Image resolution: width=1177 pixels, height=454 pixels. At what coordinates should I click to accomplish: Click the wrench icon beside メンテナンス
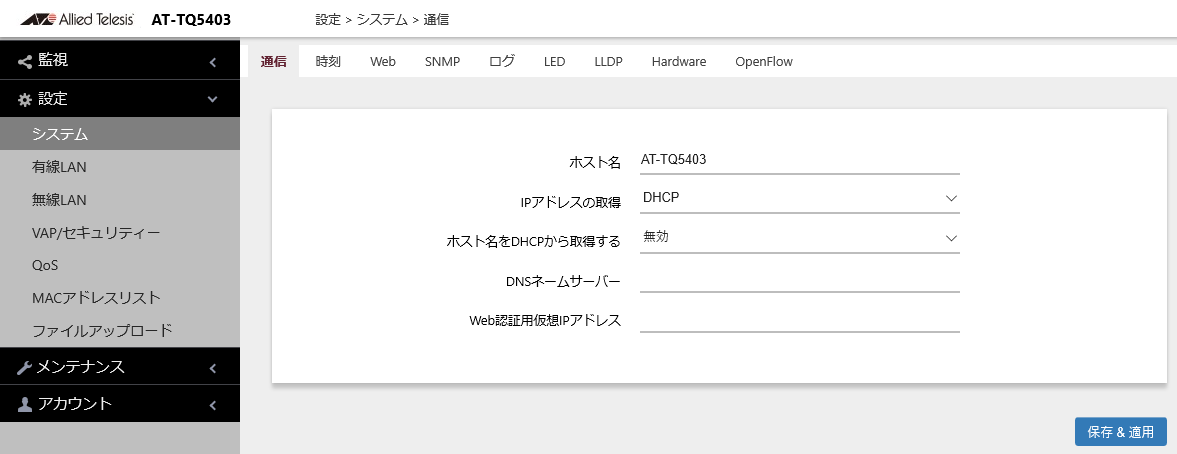pyautogui.click(x=25, y=367)
